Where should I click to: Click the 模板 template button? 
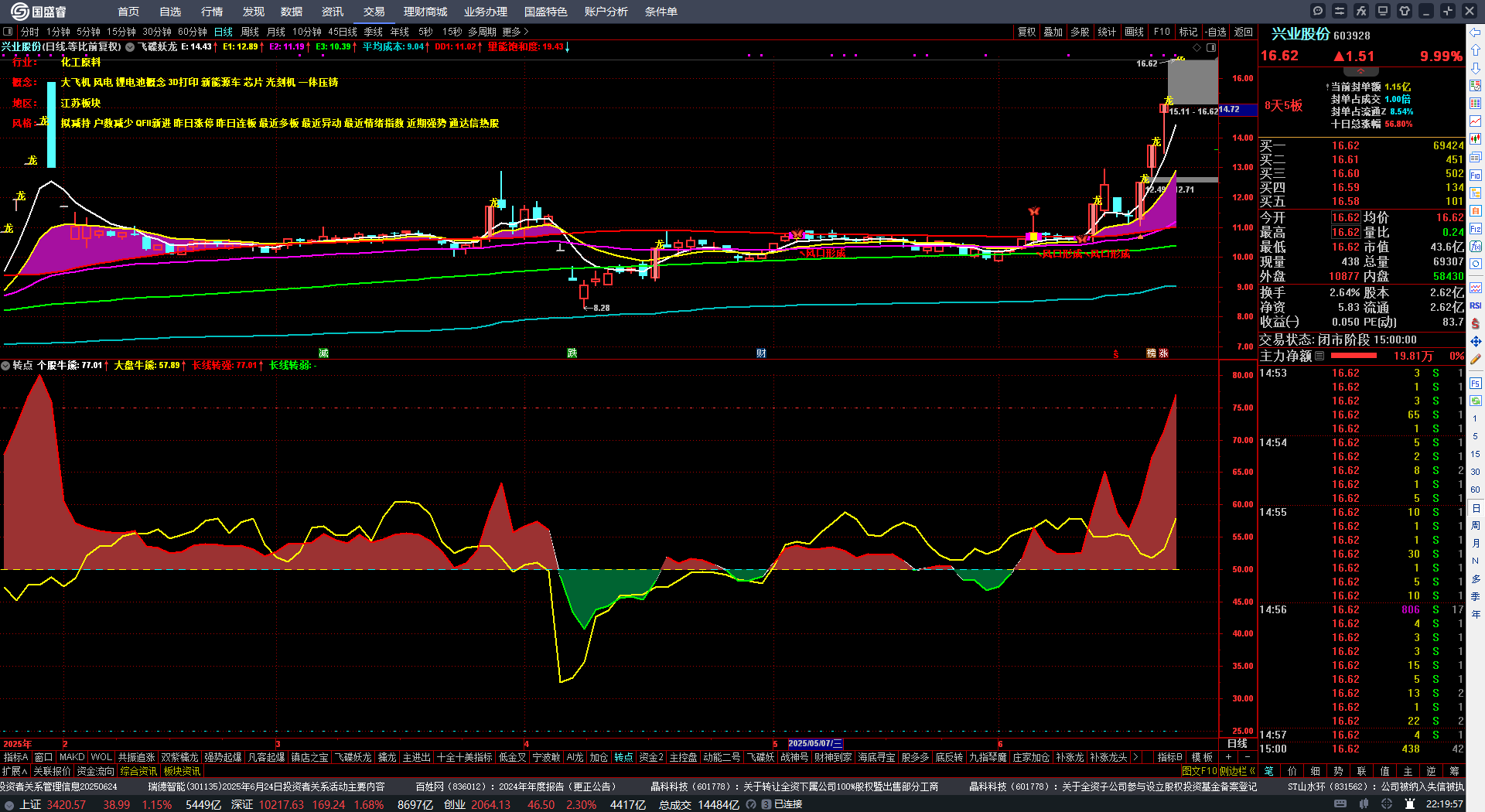(1202, 757)
